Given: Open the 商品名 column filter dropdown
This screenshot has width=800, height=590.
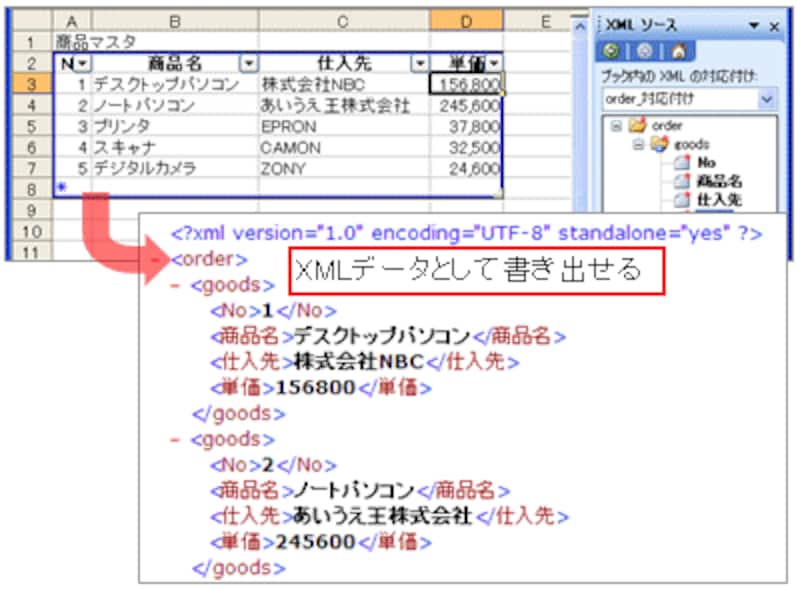Looking at the screenshot, I should pos(248,64).
